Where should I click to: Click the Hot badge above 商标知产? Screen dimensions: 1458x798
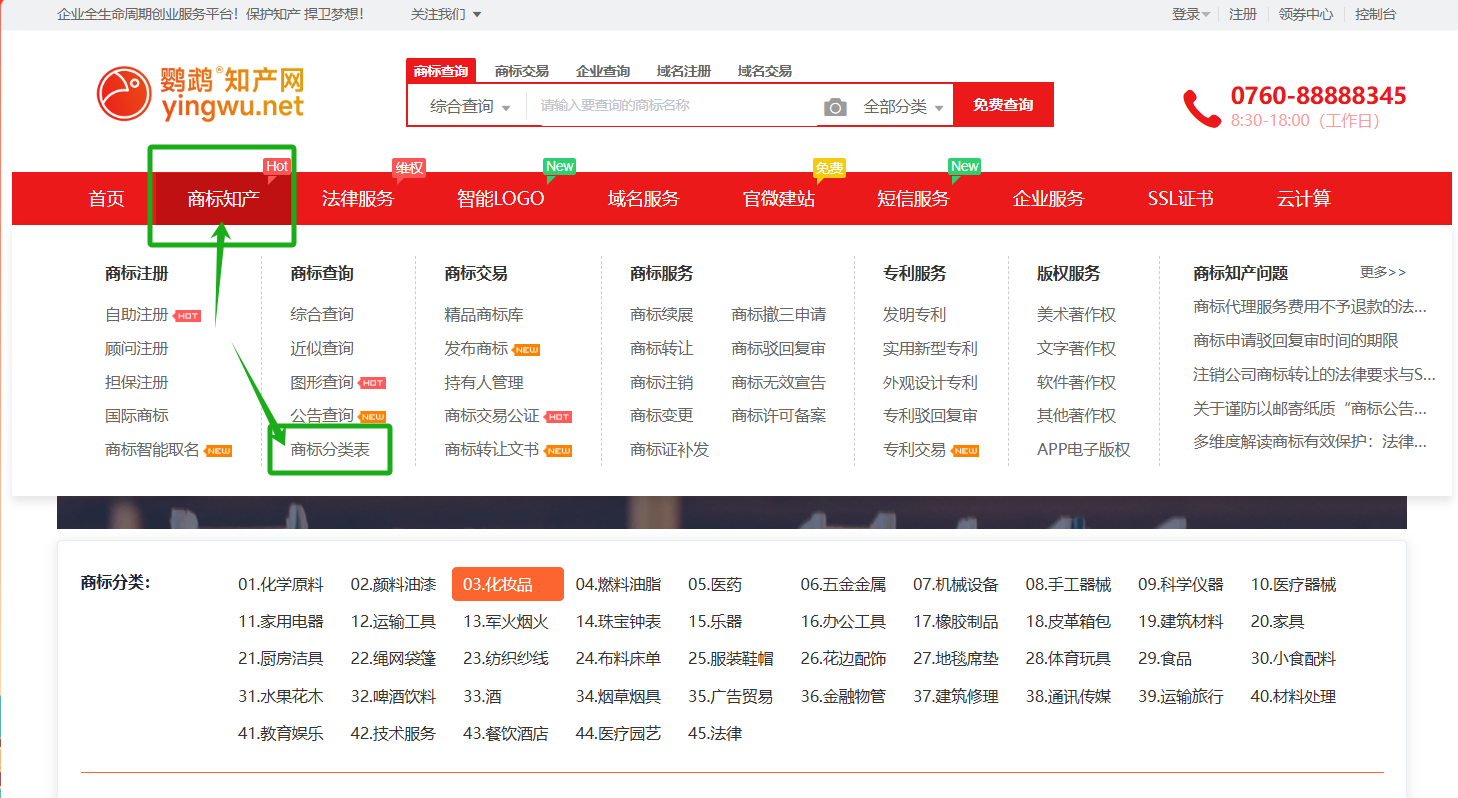coord(277,166)
